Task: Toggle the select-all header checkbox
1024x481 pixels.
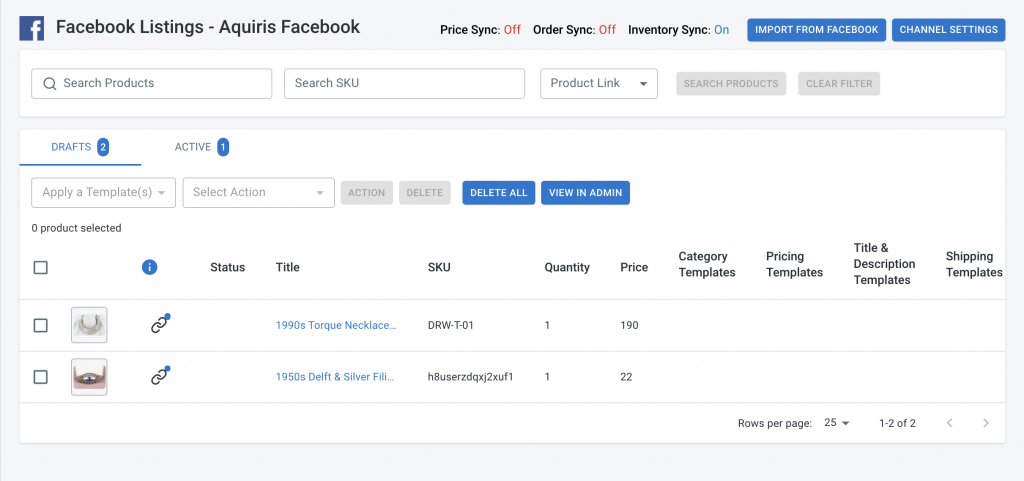Action: (x=40, y=267)
